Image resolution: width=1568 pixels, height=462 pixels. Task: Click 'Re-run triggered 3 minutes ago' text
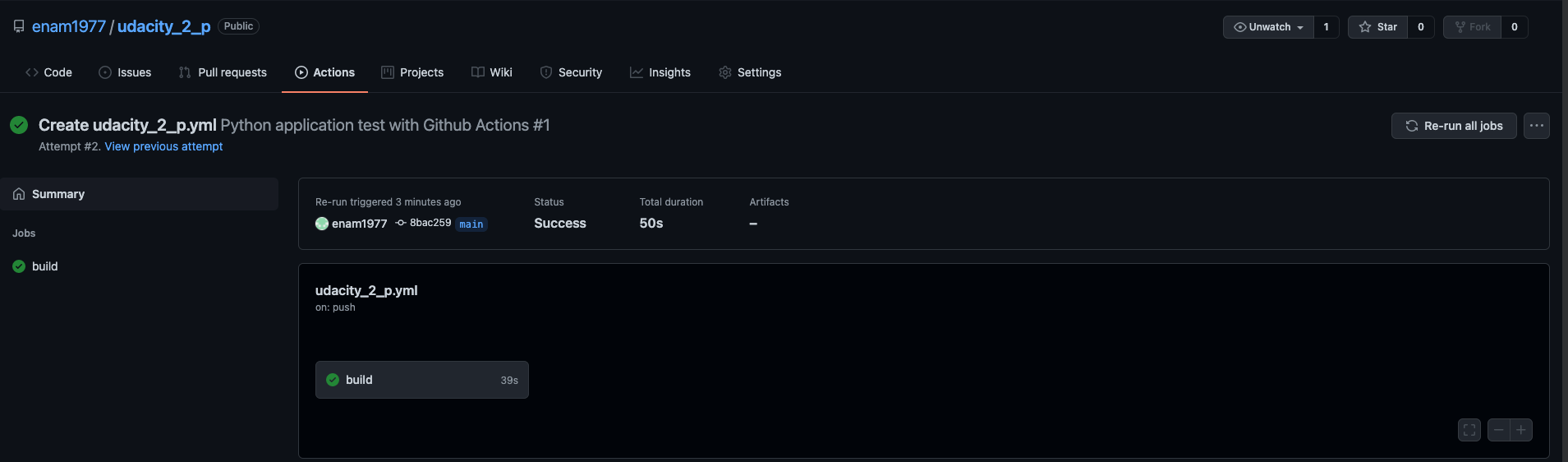point(389,202)
